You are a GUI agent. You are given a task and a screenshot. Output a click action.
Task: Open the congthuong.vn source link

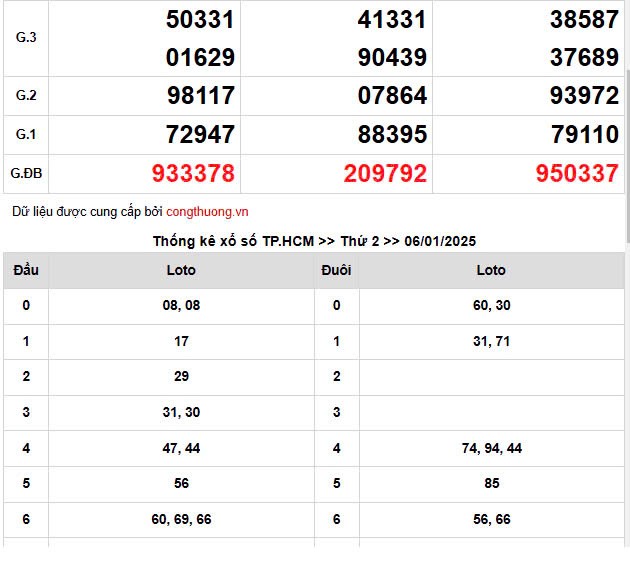coord(207,212)
